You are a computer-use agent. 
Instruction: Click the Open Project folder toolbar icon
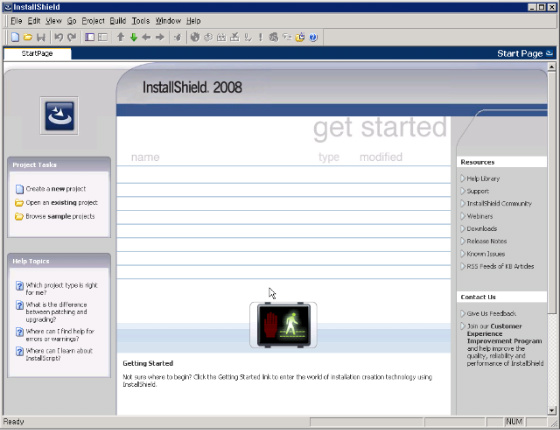(x=28, y=37)
